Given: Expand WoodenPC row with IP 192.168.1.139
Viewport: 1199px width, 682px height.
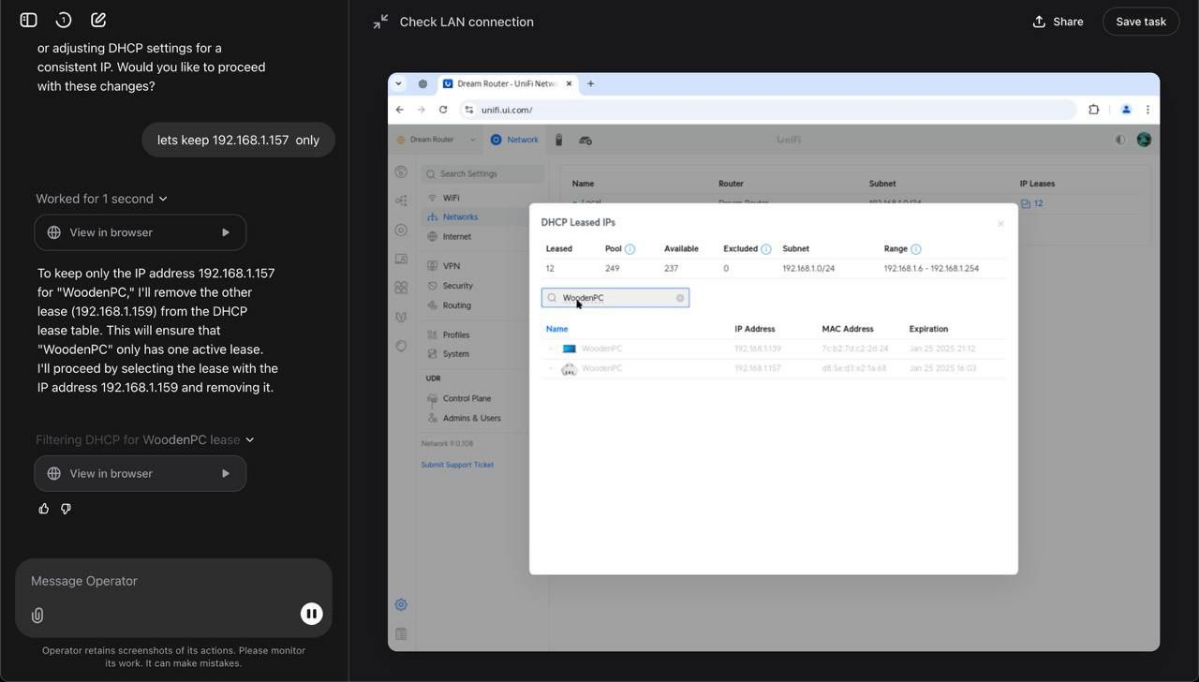Looking at the screenshot, I should click(551, 349).
